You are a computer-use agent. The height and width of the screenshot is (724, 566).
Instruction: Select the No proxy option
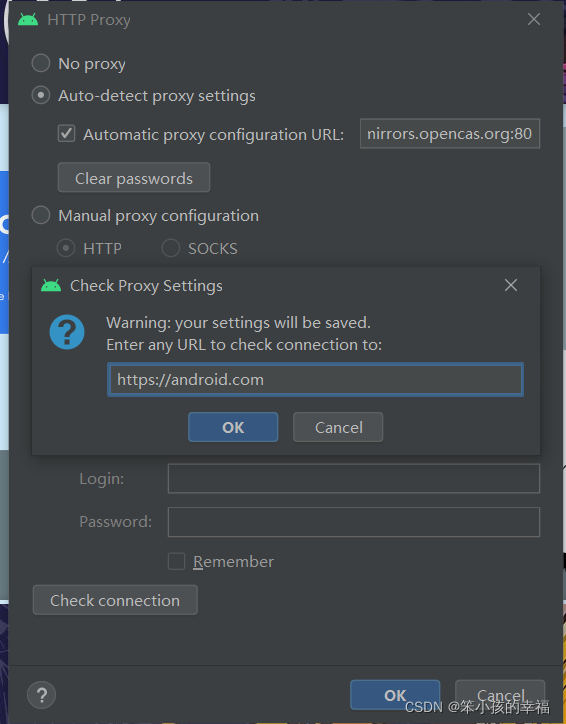[x=41, y=63]
